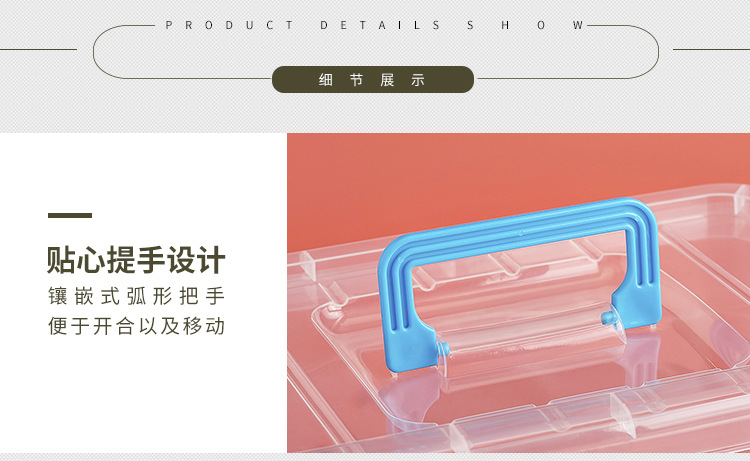Viewport: 750px width, 461px height.
Task: Click the 便于开合以及移动 text line
Action: 136,326
